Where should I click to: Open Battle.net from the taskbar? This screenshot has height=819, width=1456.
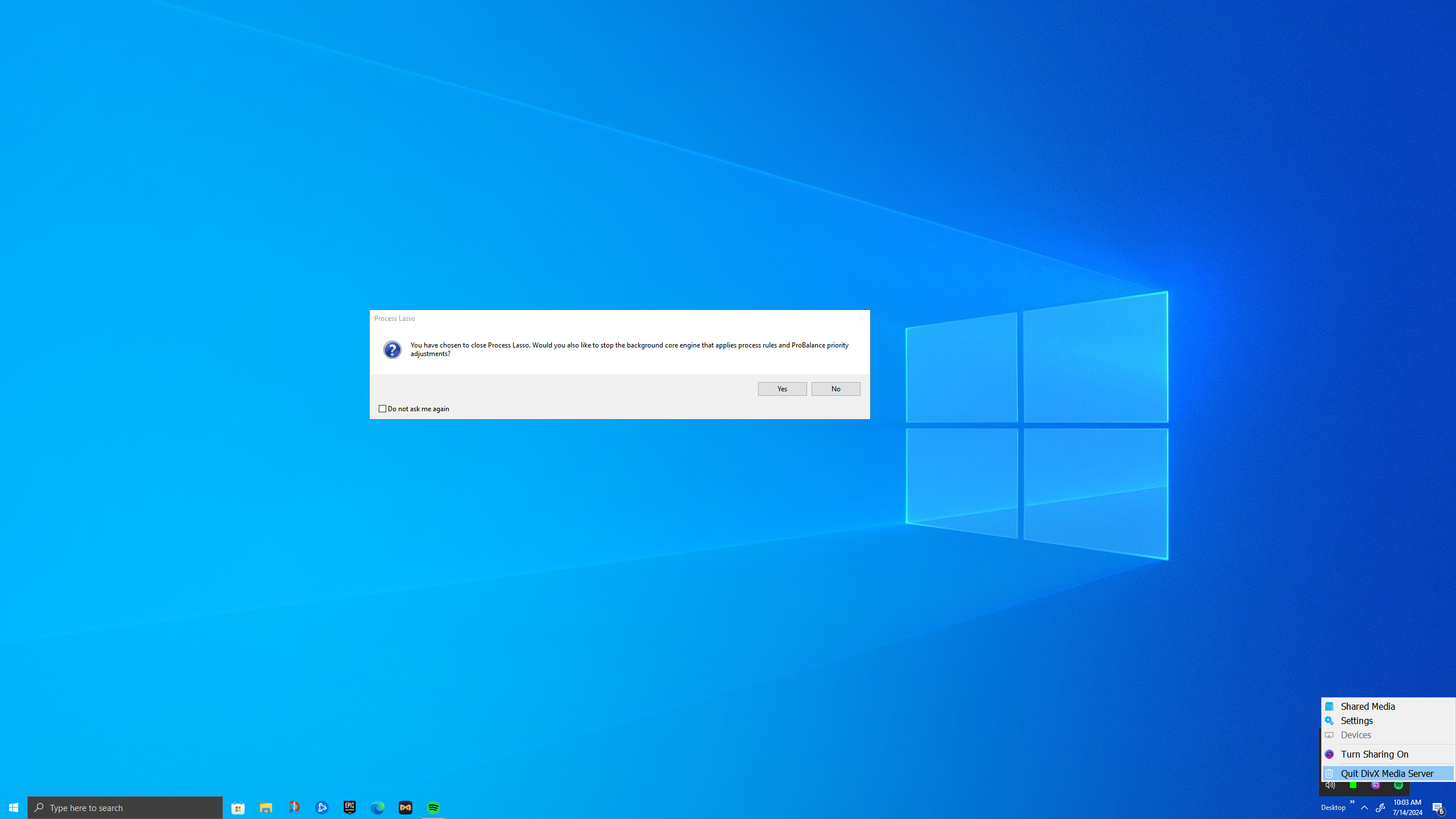[321, 807]
